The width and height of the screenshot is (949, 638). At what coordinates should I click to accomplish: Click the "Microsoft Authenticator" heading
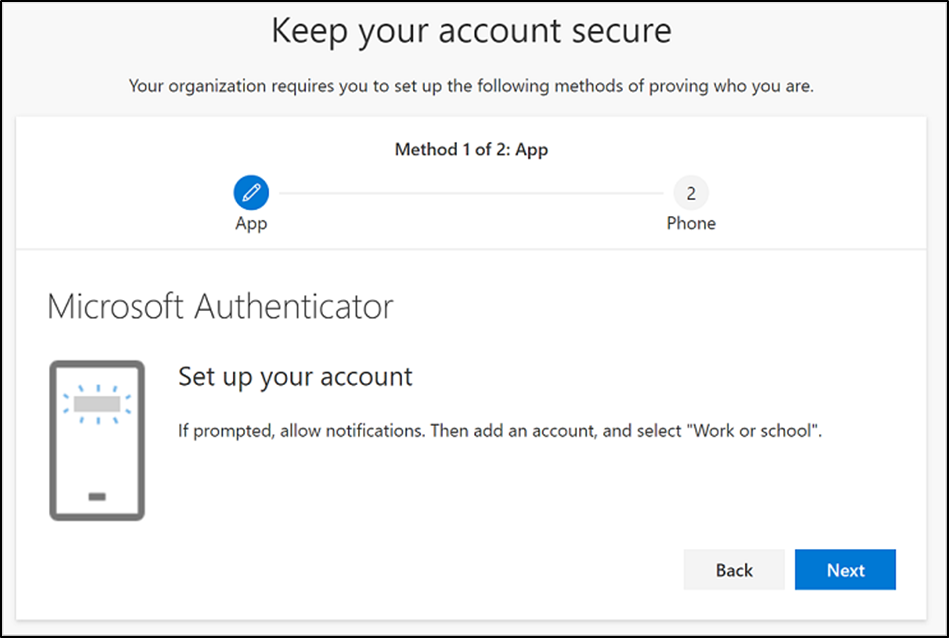220,306
